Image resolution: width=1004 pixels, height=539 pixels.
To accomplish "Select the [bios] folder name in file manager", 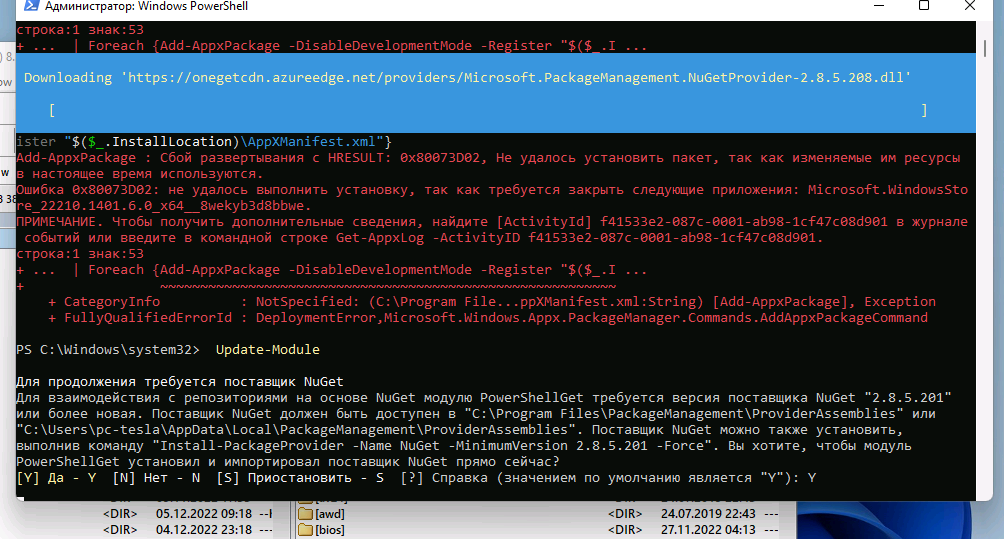I will [330, 530].
